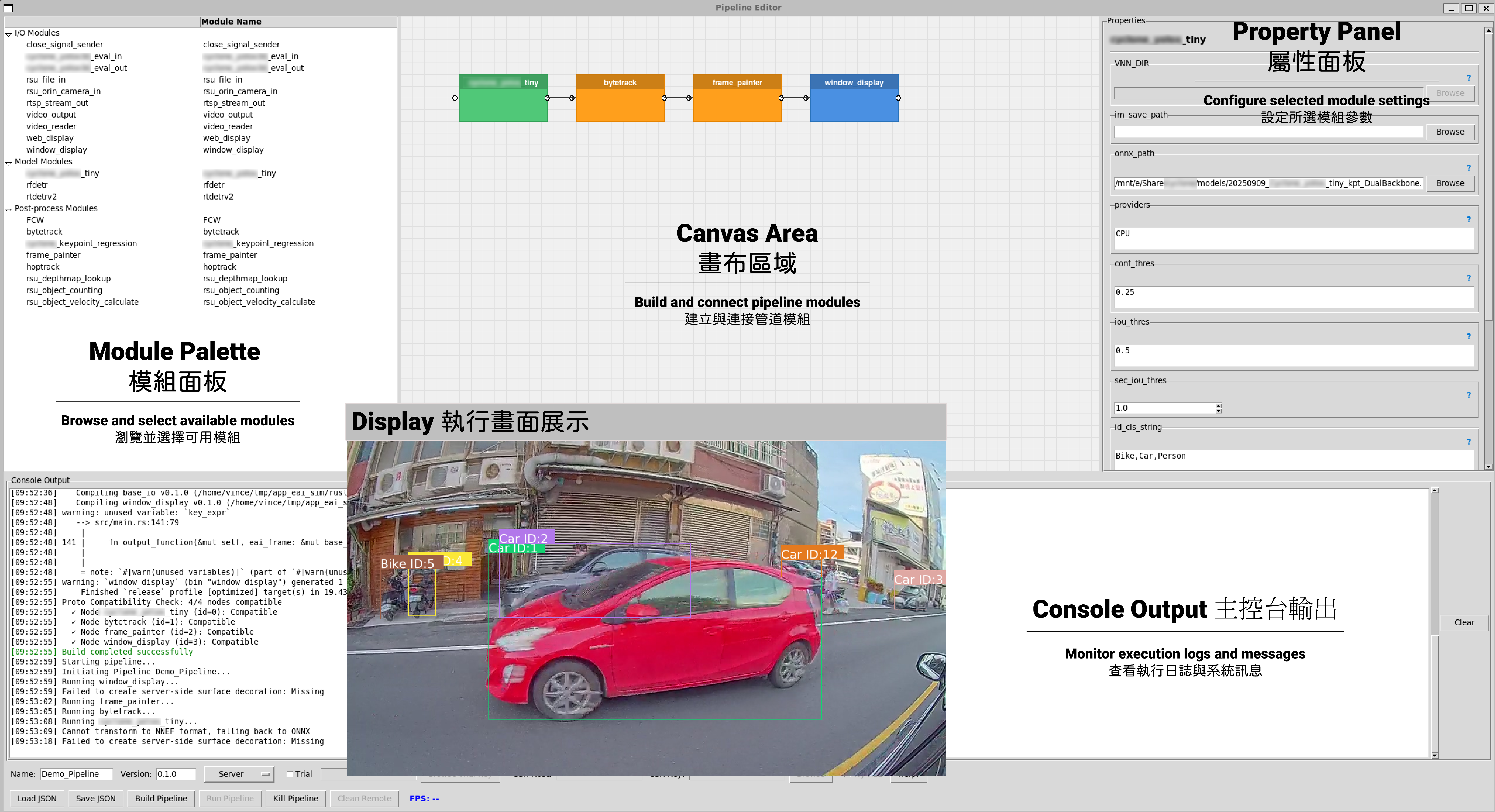Click Save JSON button

(x=96, y=799)
